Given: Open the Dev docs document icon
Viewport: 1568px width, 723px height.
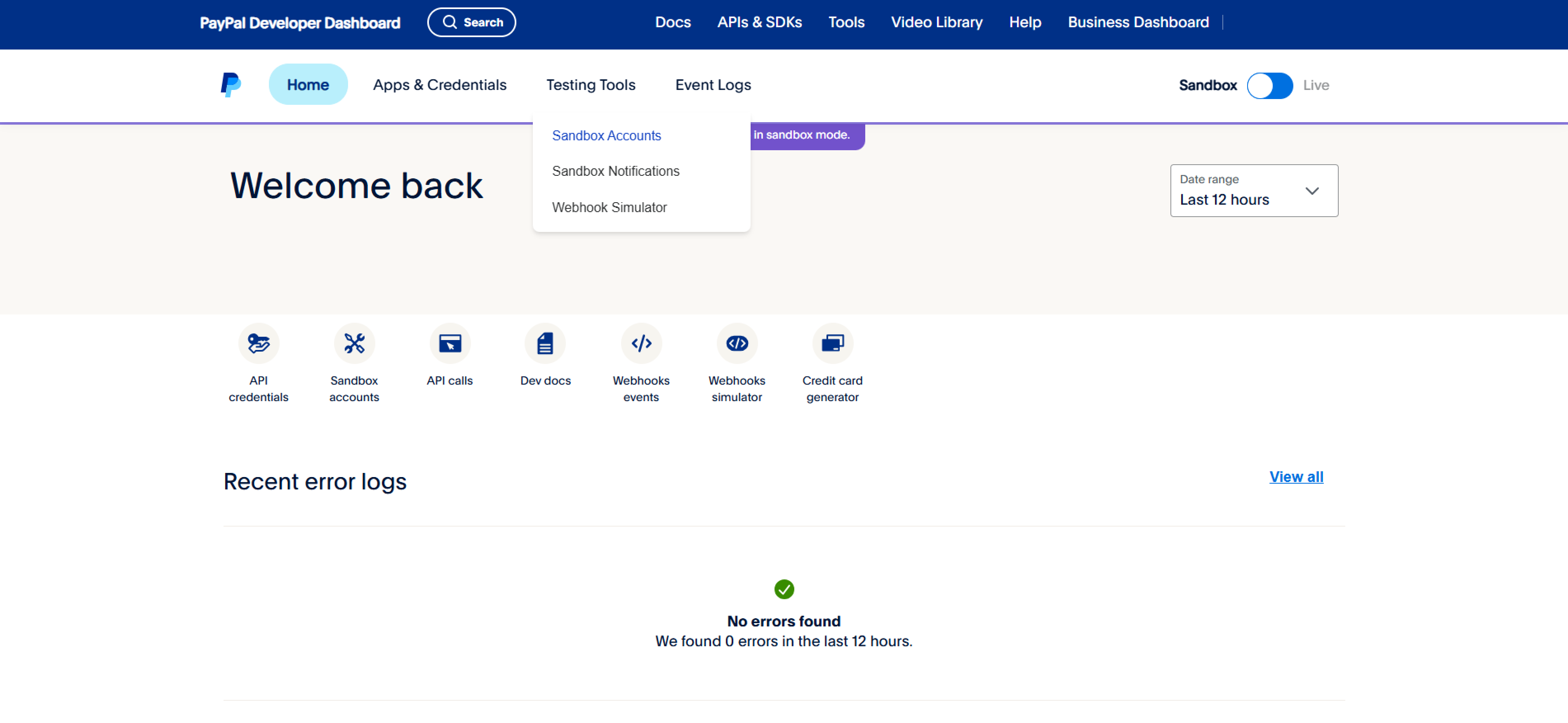Looking at the screenshot, I should 545,343.
